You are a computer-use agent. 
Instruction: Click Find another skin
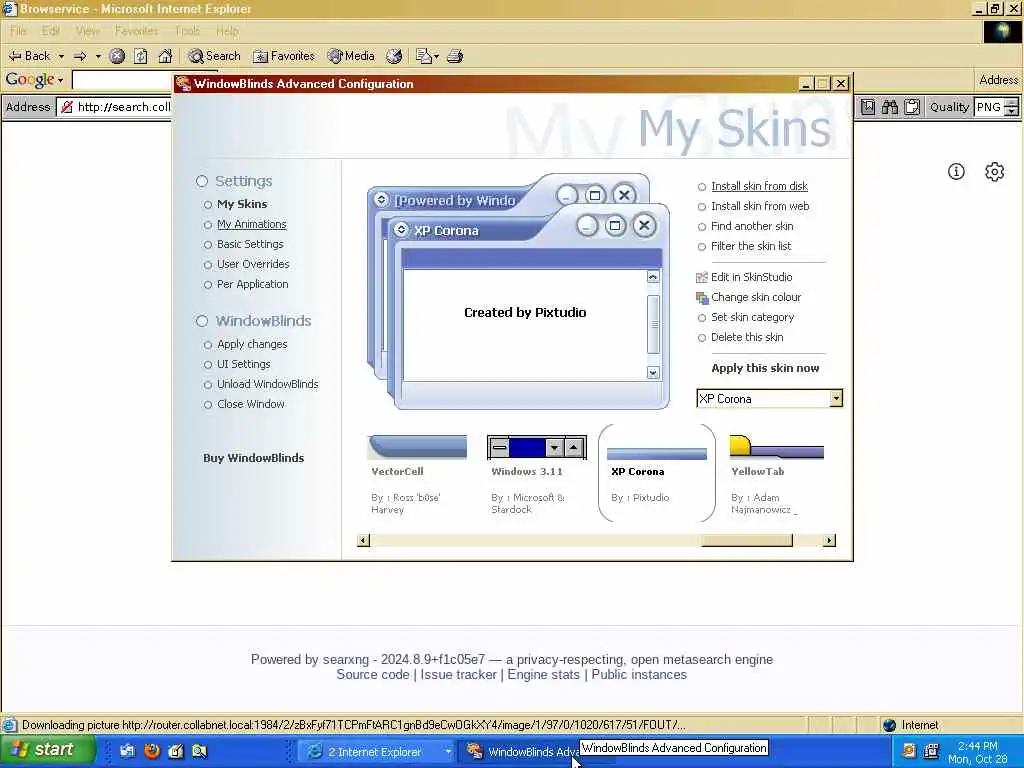[752, 227]
